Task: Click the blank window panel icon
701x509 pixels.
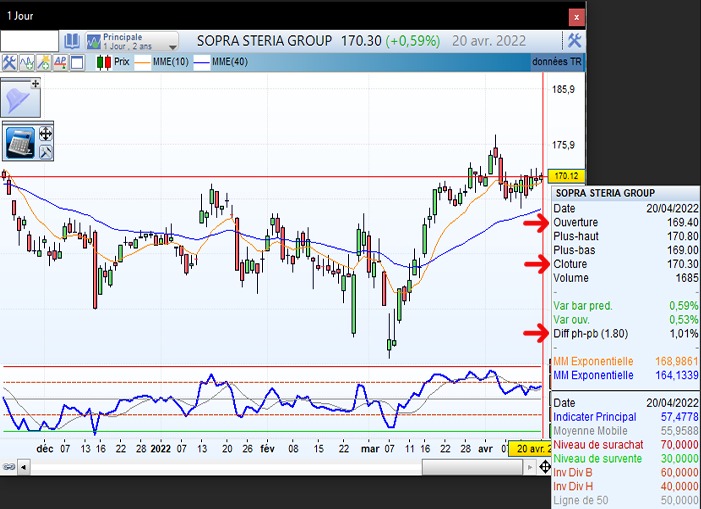Action: click(x=77, y=62)
